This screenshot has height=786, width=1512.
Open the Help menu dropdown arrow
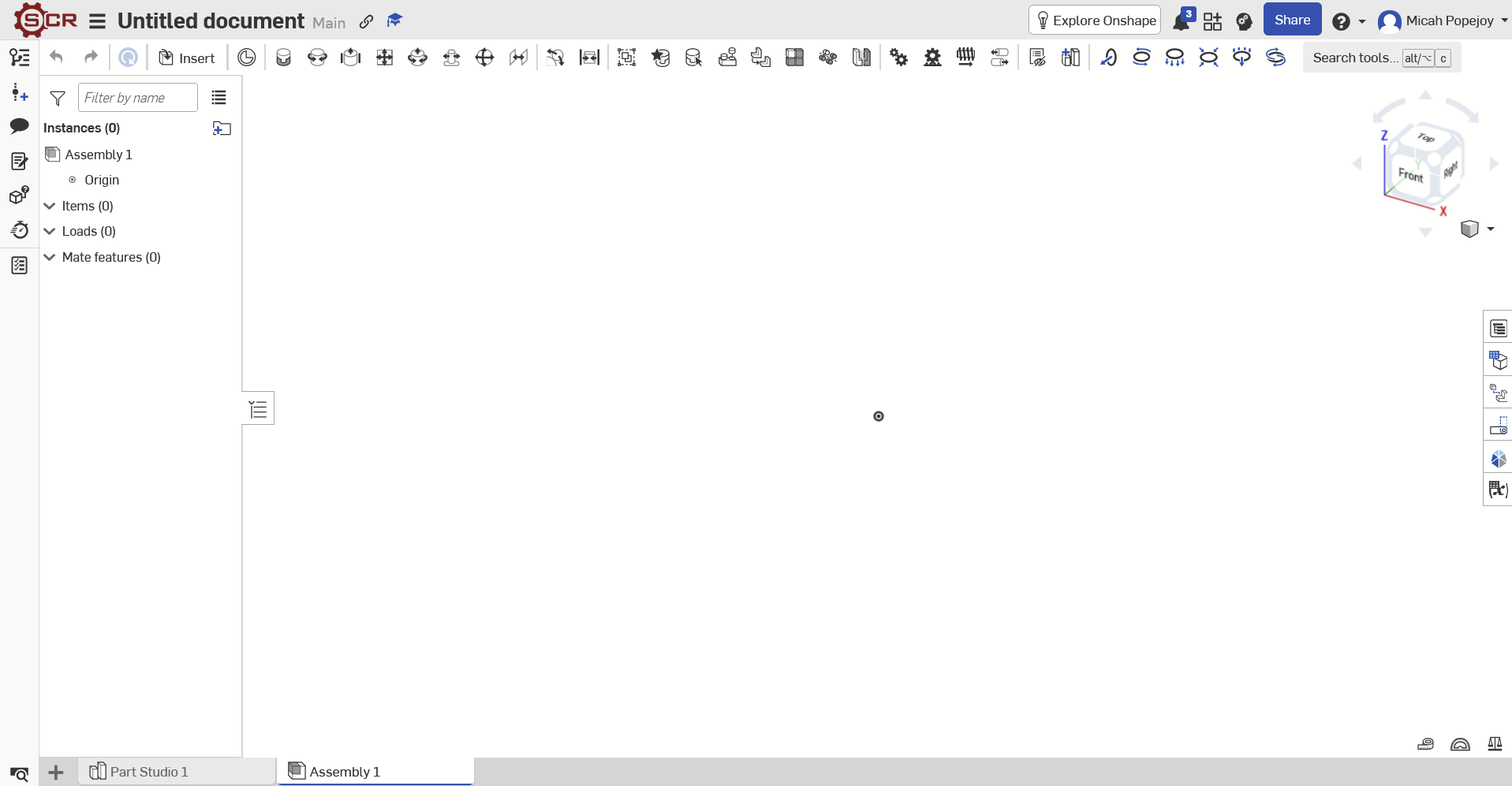tap(1362, 21)
